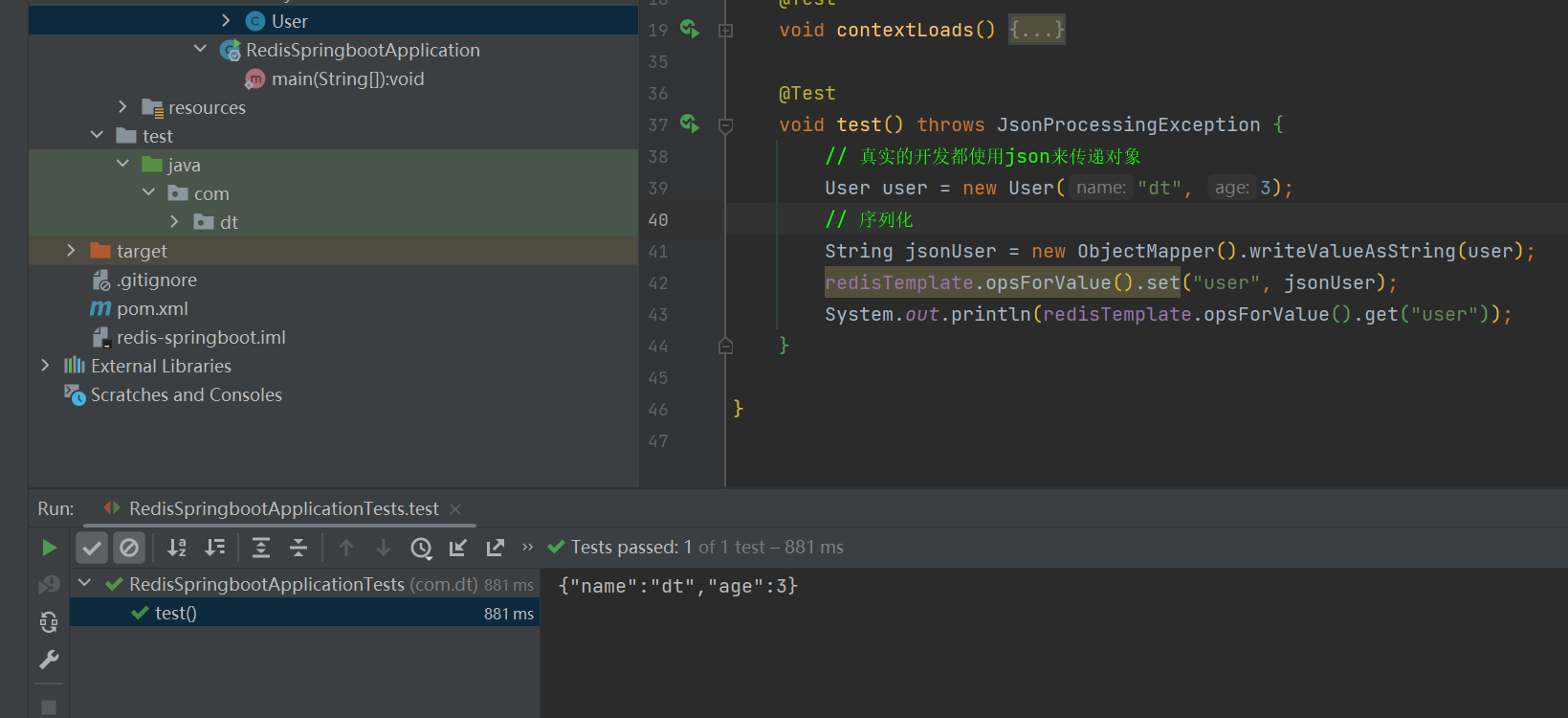Export test results icon
The width and height of the screenshot is (1568, 718).
point(495,548)
